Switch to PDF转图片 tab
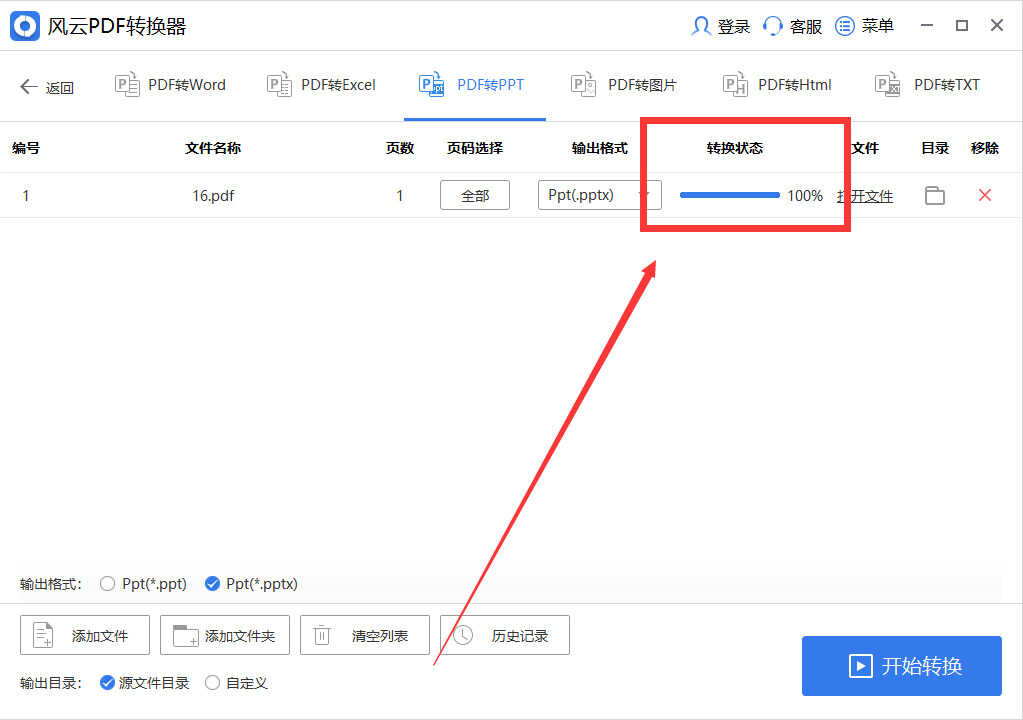 [x=624, y=85]
